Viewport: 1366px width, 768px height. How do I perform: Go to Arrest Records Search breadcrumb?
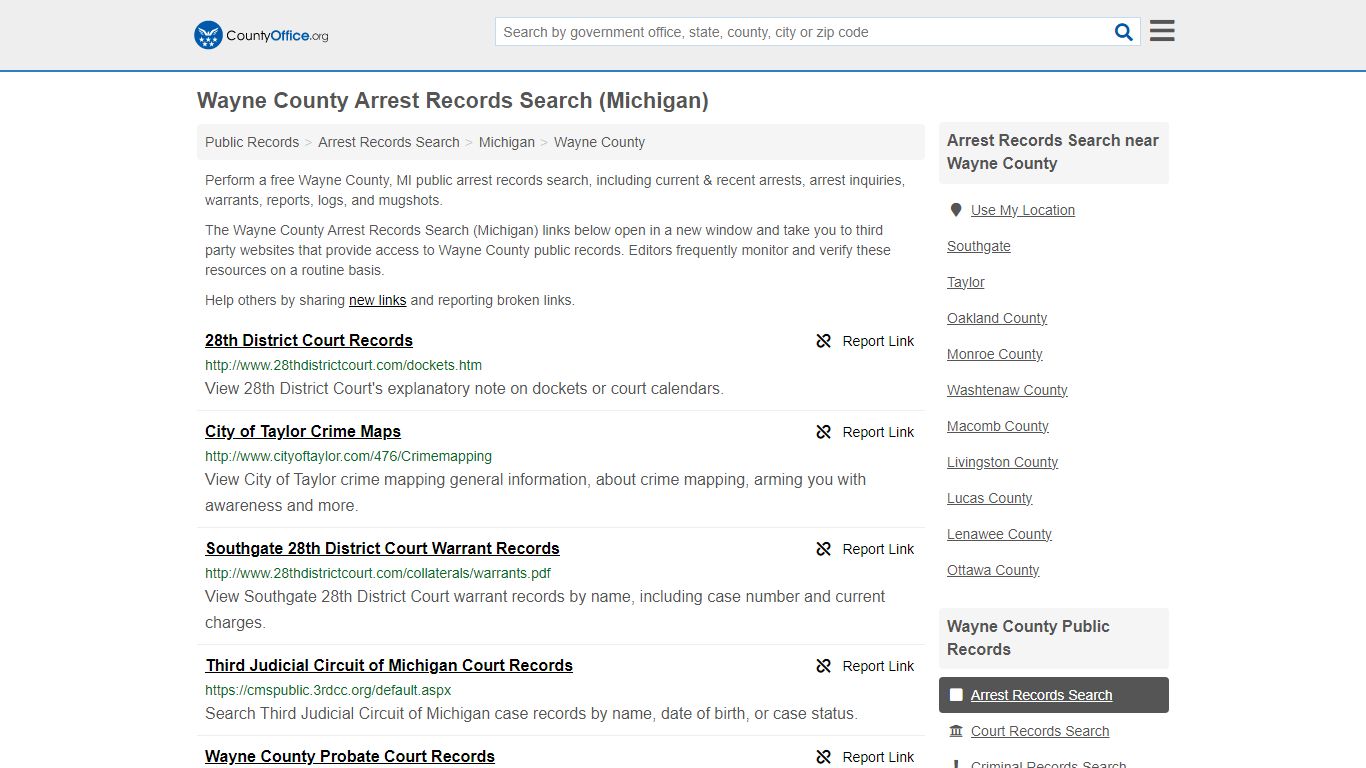(389, 142)
